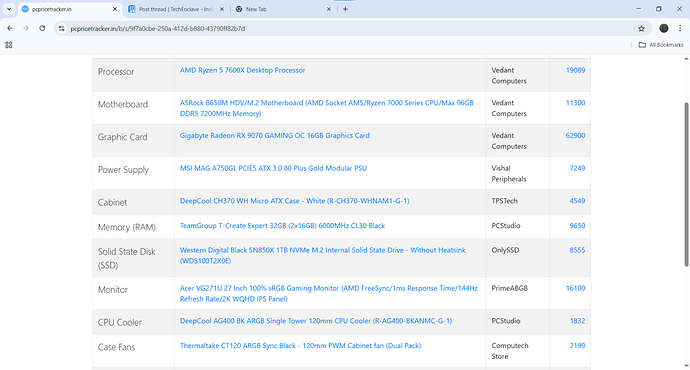This screenshot has height=370, width=690.
Task: Click the scrollbar up arrow
Action: (x=686, y=59)
